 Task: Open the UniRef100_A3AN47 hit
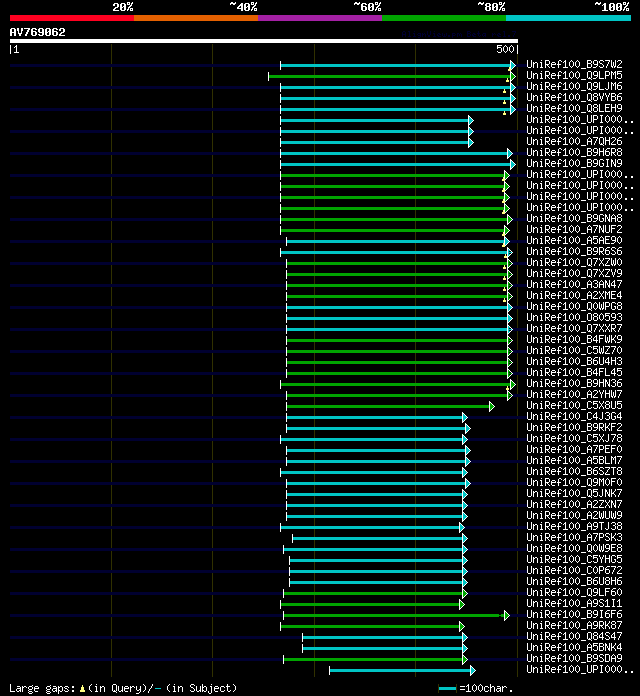click(574, 285)
